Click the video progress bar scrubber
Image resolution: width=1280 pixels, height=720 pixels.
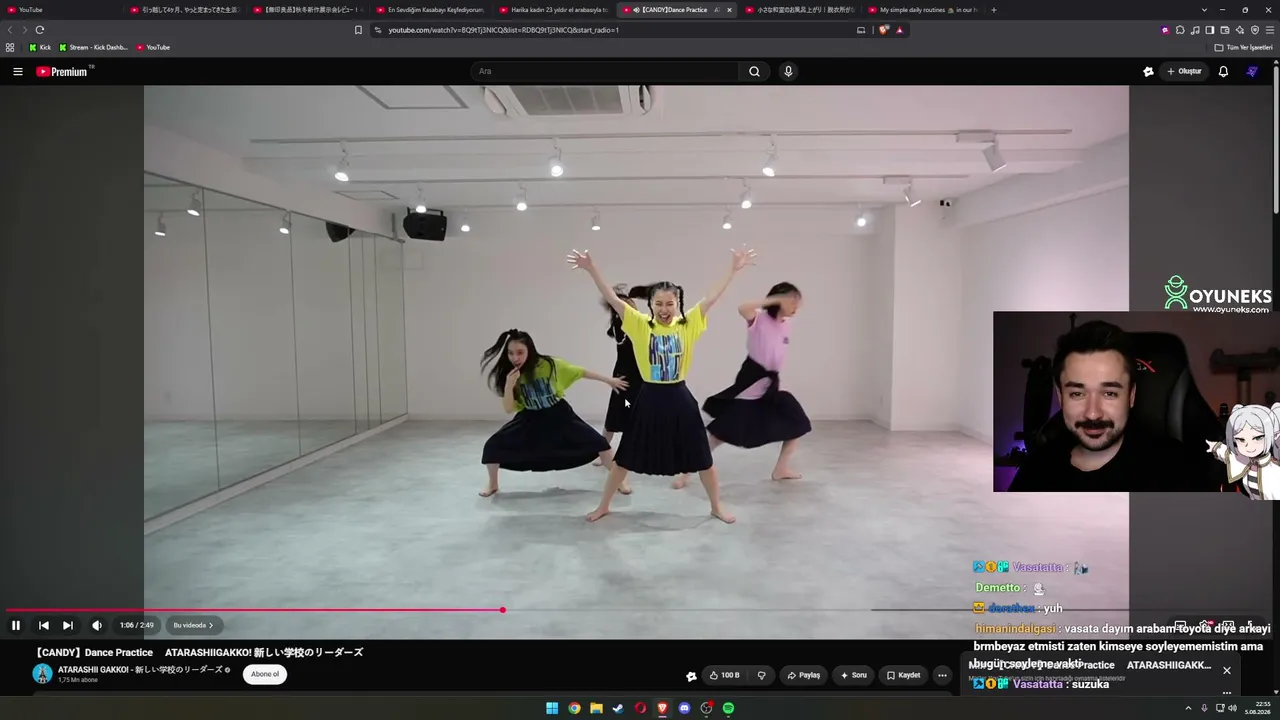(x=502, y=610)
